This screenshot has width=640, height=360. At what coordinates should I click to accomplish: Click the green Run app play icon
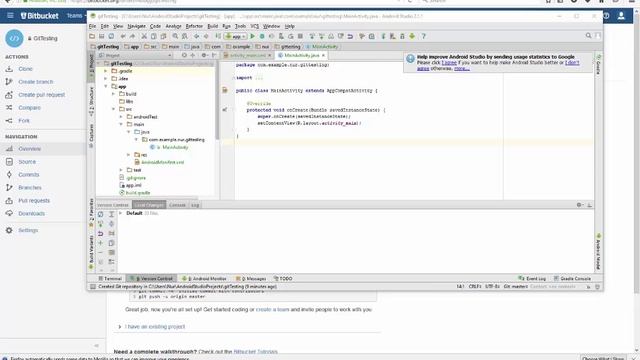pos(253,36)
